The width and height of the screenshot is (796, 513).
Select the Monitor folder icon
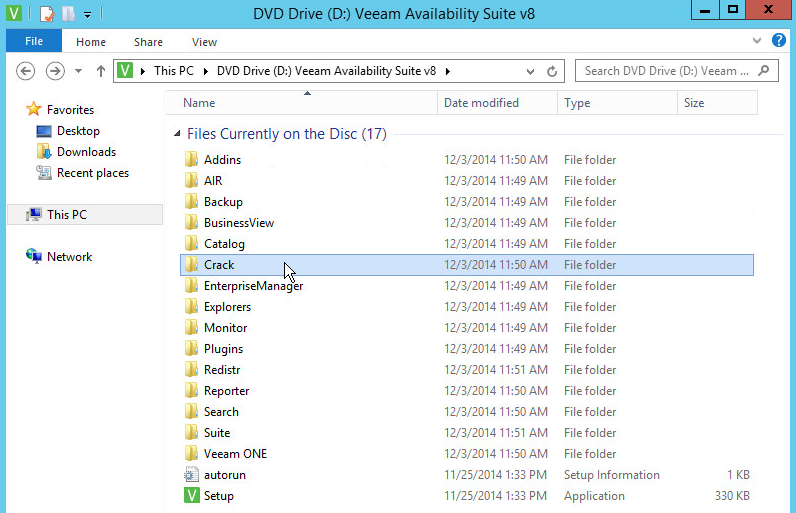(191, 327)
